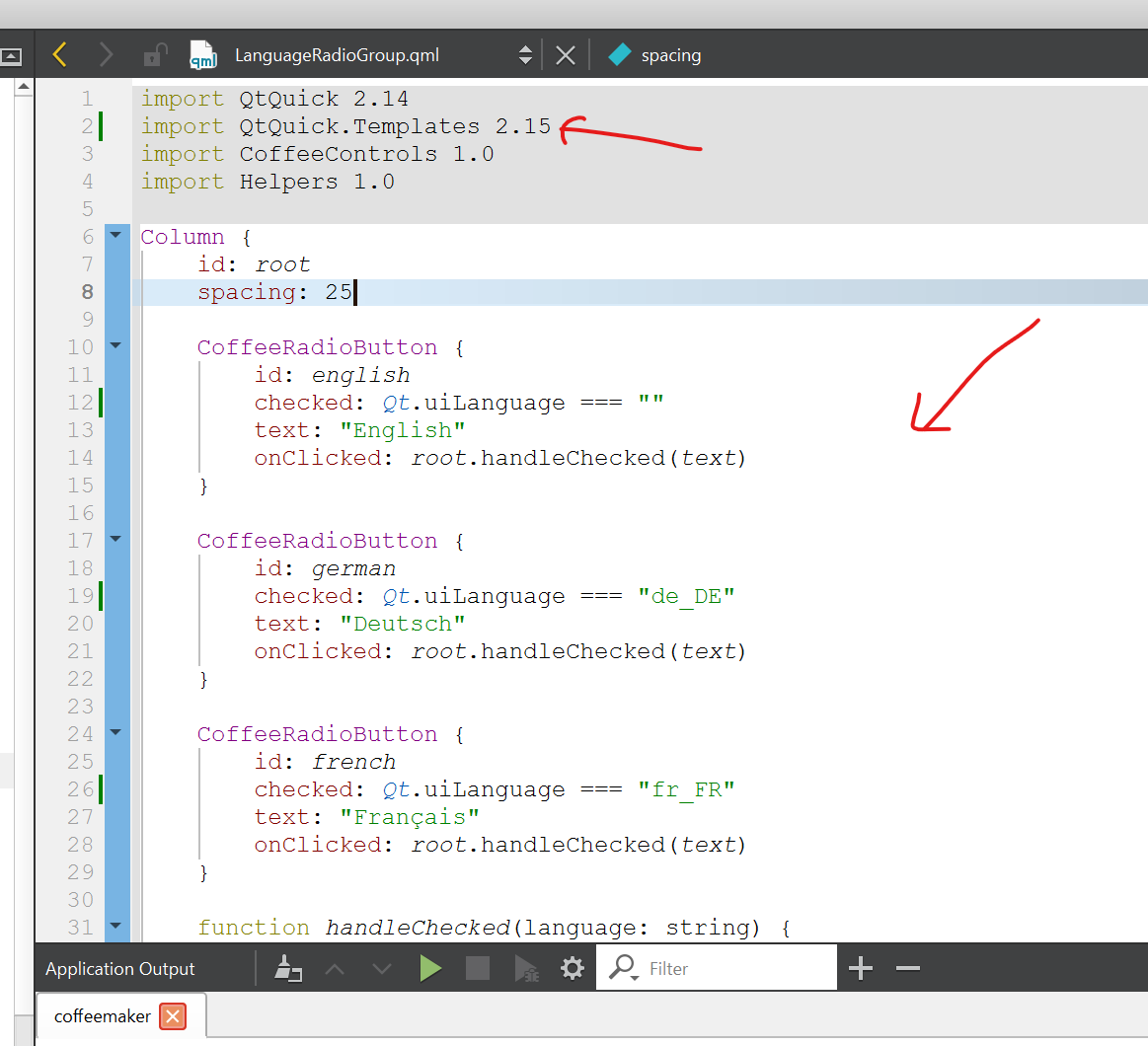Click the sidebar panel icon at toolbar's left edge
The height and width of the screenshot is (1046, 1148).
point(11,55)
